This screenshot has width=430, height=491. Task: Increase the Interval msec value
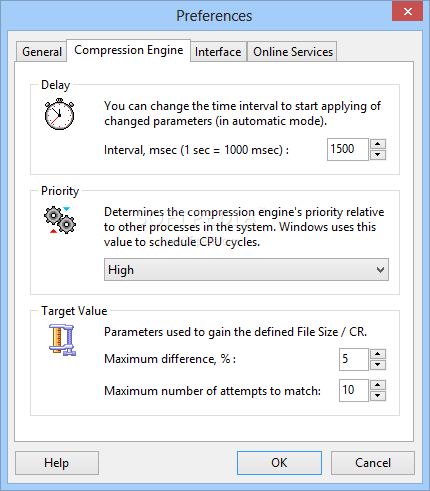point(378,144)
